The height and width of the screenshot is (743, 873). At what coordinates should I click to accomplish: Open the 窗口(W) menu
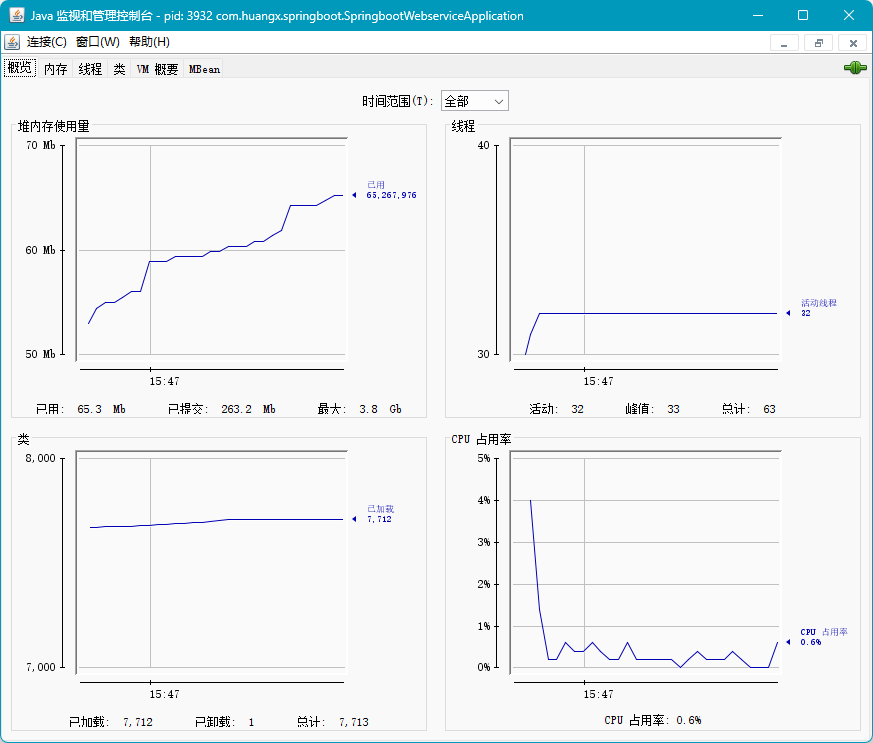(x=98, y=42)
